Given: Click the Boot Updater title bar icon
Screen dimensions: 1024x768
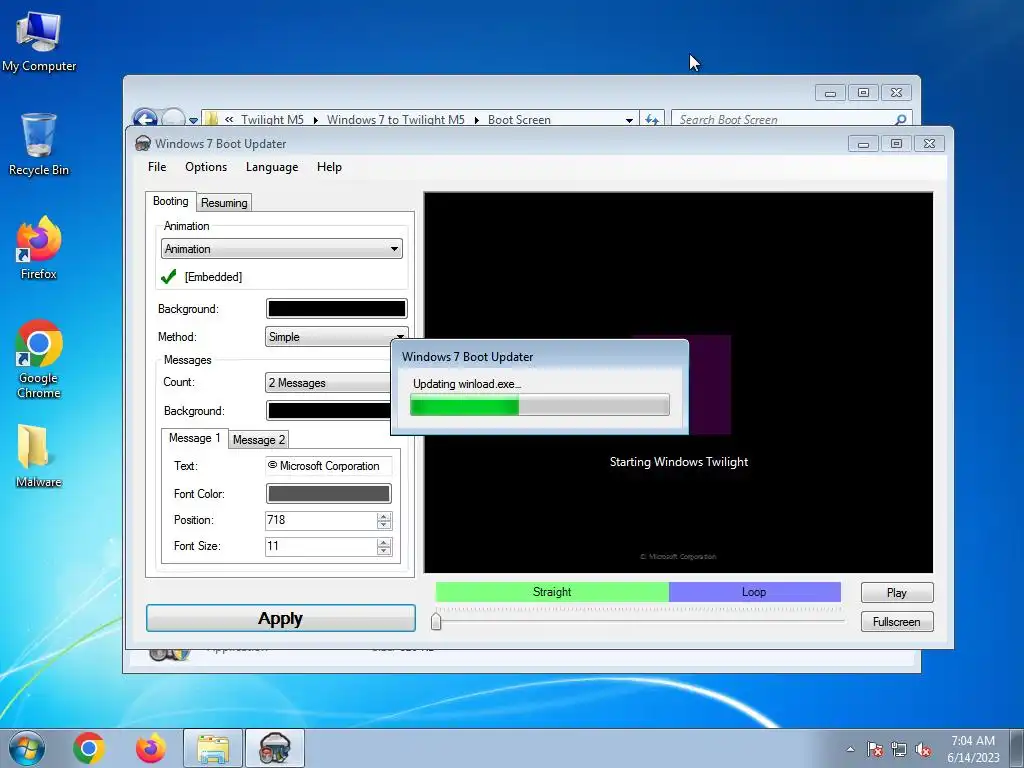Looking at the screenshot, I should (x=143, y=144).
